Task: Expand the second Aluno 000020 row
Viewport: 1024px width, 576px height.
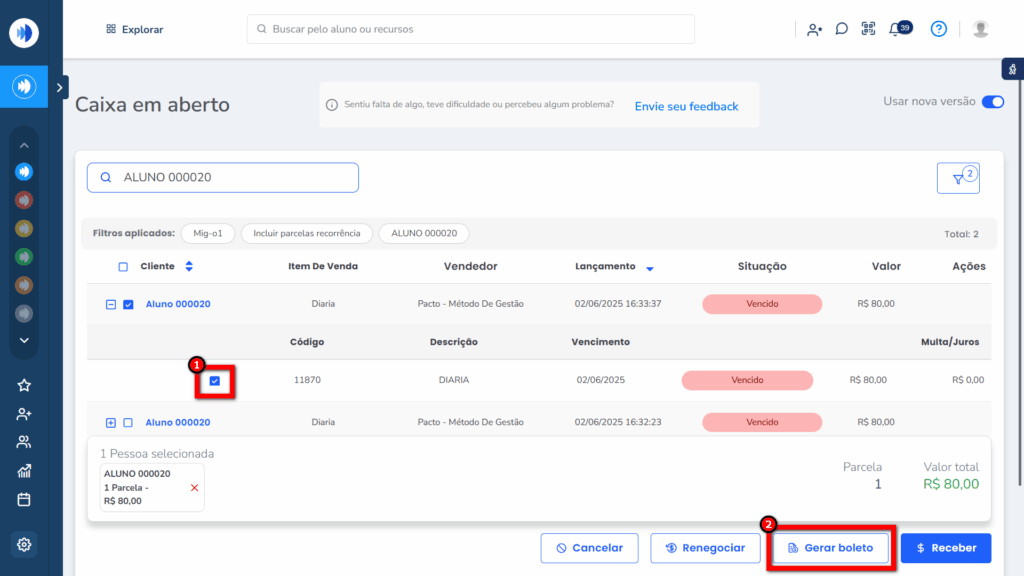Action: pos(111,423)
